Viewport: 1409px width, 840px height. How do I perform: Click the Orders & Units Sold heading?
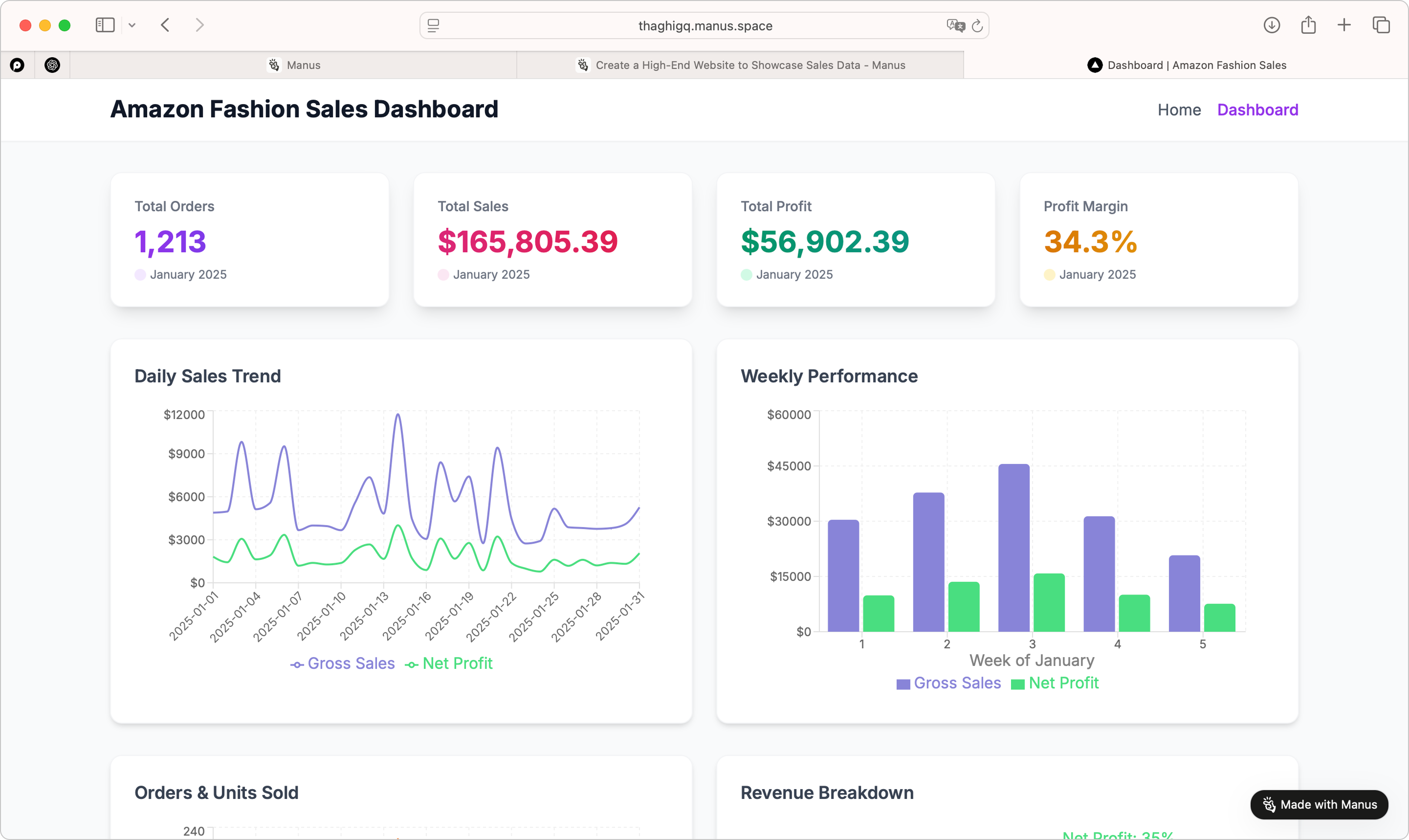pyautogui.click(x=216, y=793)
